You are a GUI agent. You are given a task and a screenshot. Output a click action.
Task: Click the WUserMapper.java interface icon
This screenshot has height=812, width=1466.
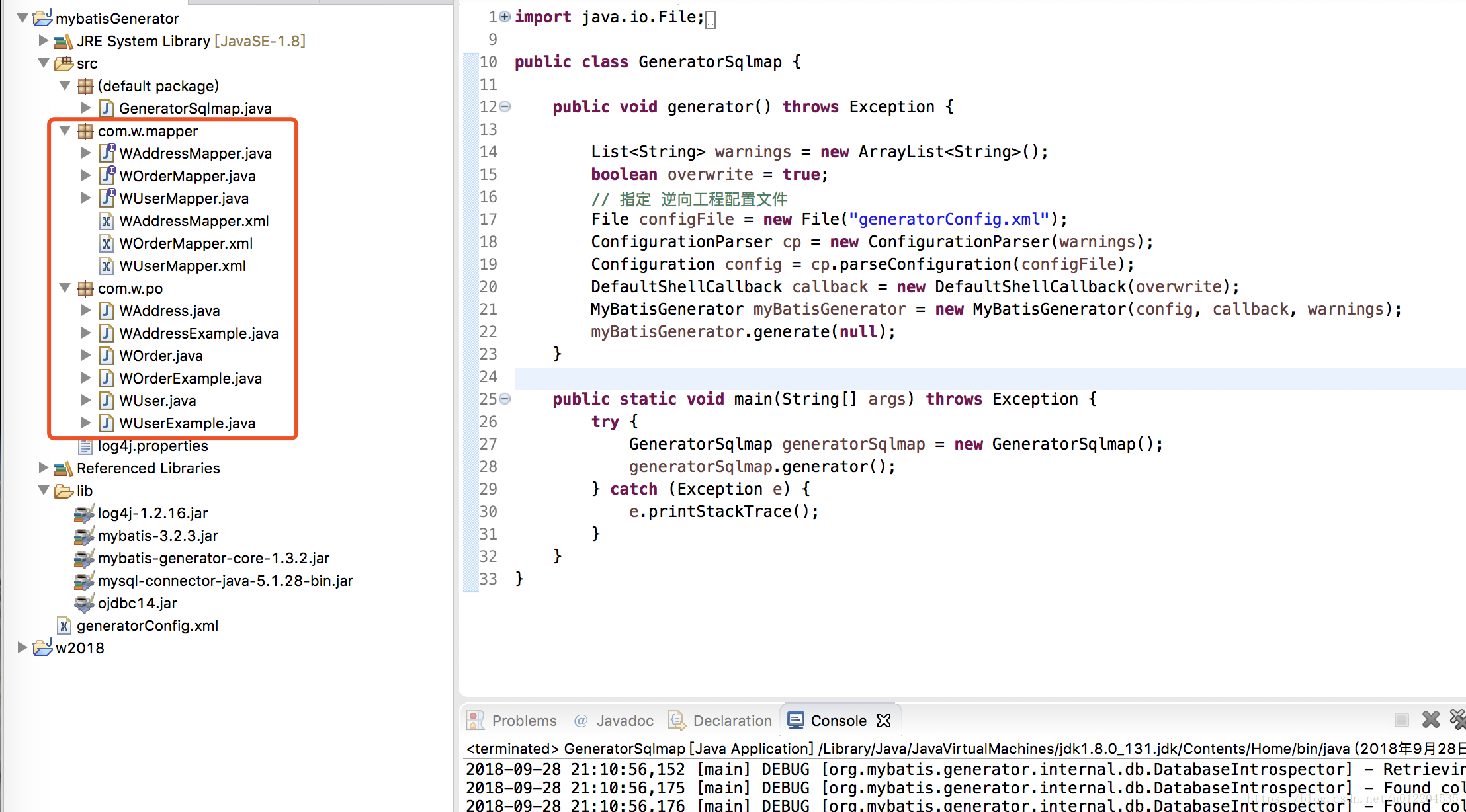[107, 198]
